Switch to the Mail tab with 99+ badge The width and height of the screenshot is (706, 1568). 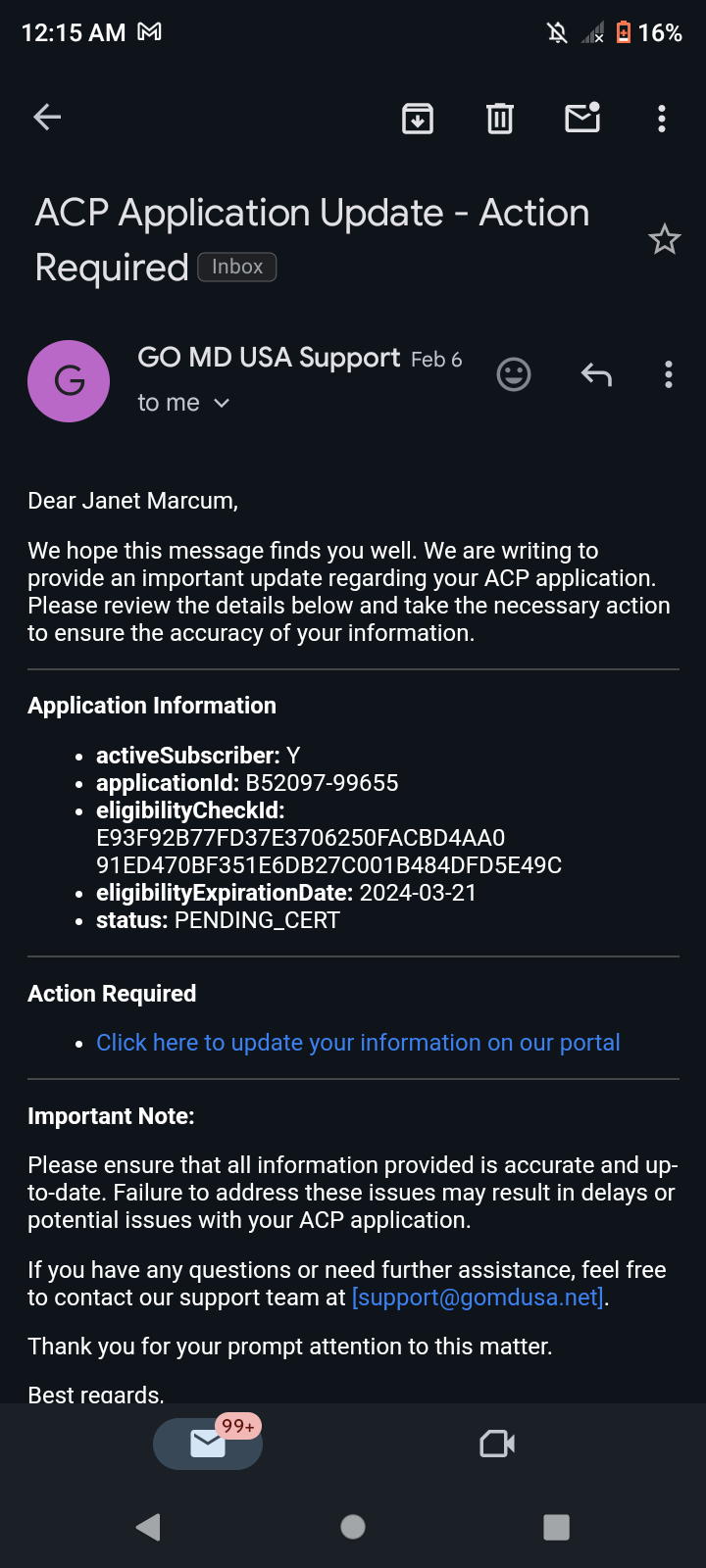coord(208,1444)
